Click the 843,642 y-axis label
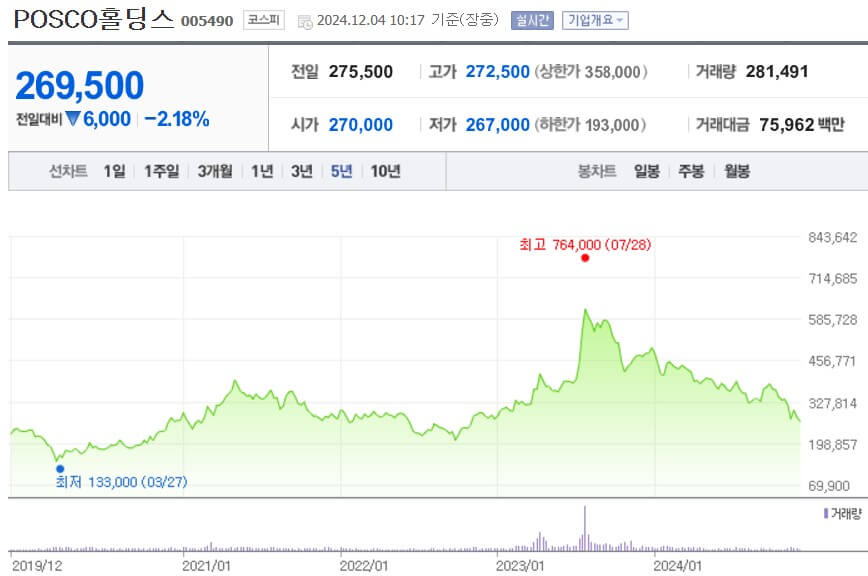 coord(833,237)
